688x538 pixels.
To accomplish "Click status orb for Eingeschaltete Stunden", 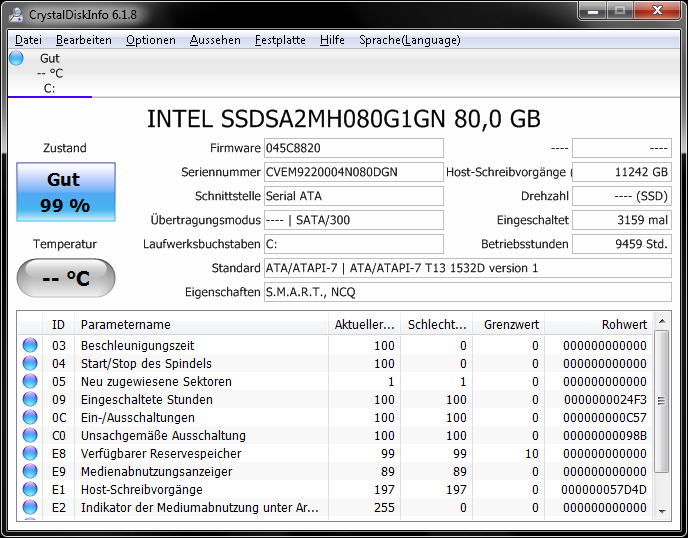I will pyautogui.click(x=30, y=399).
